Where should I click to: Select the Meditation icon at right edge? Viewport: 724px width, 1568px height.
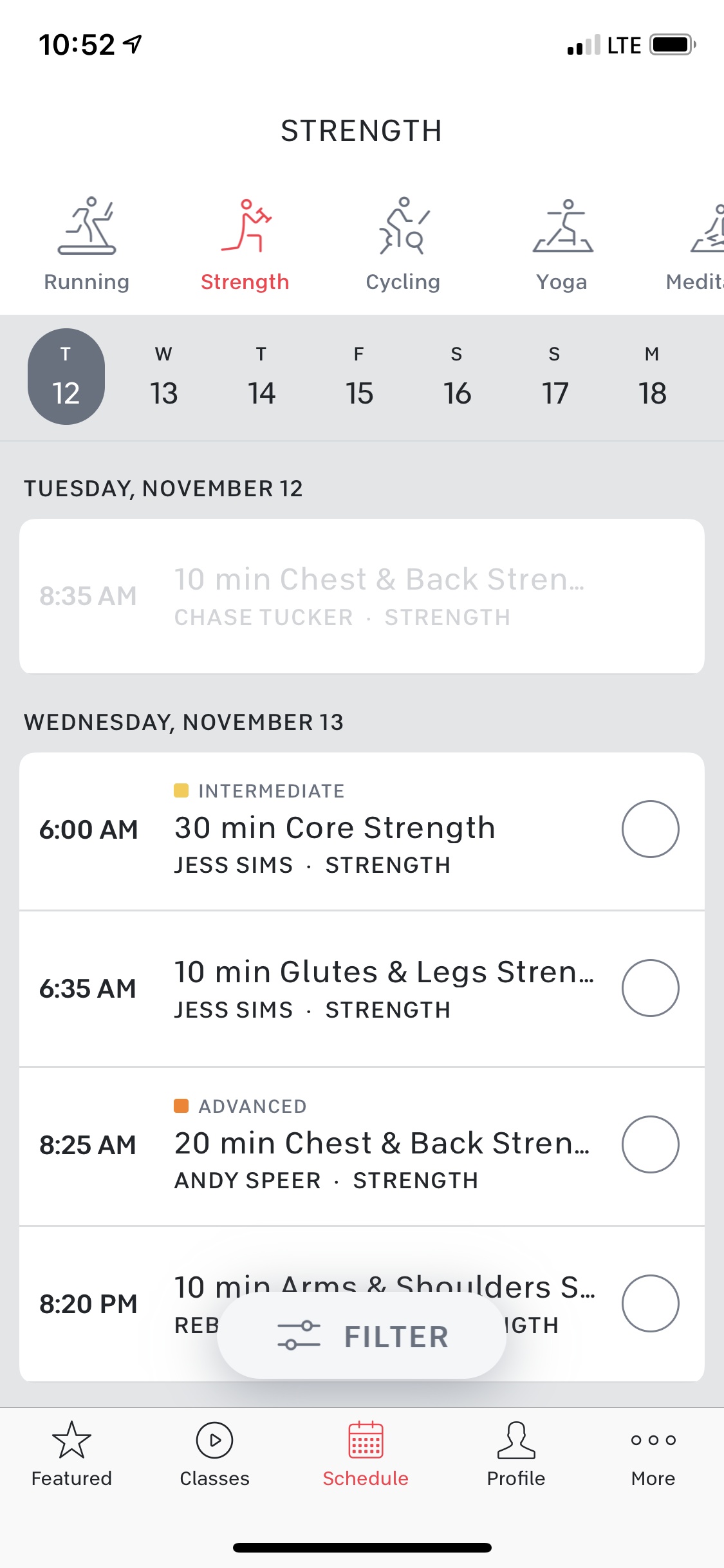tap(707, 228)
